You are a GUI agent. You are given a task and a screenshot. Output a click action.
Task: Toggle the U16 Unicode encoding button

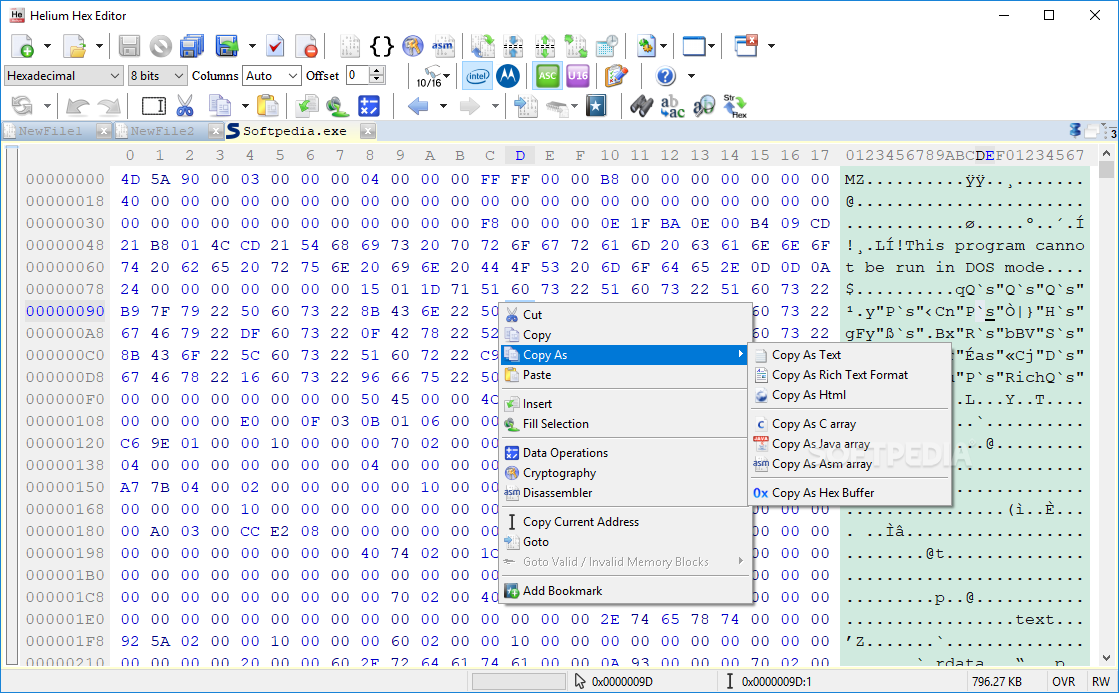[x=578, y=76]
